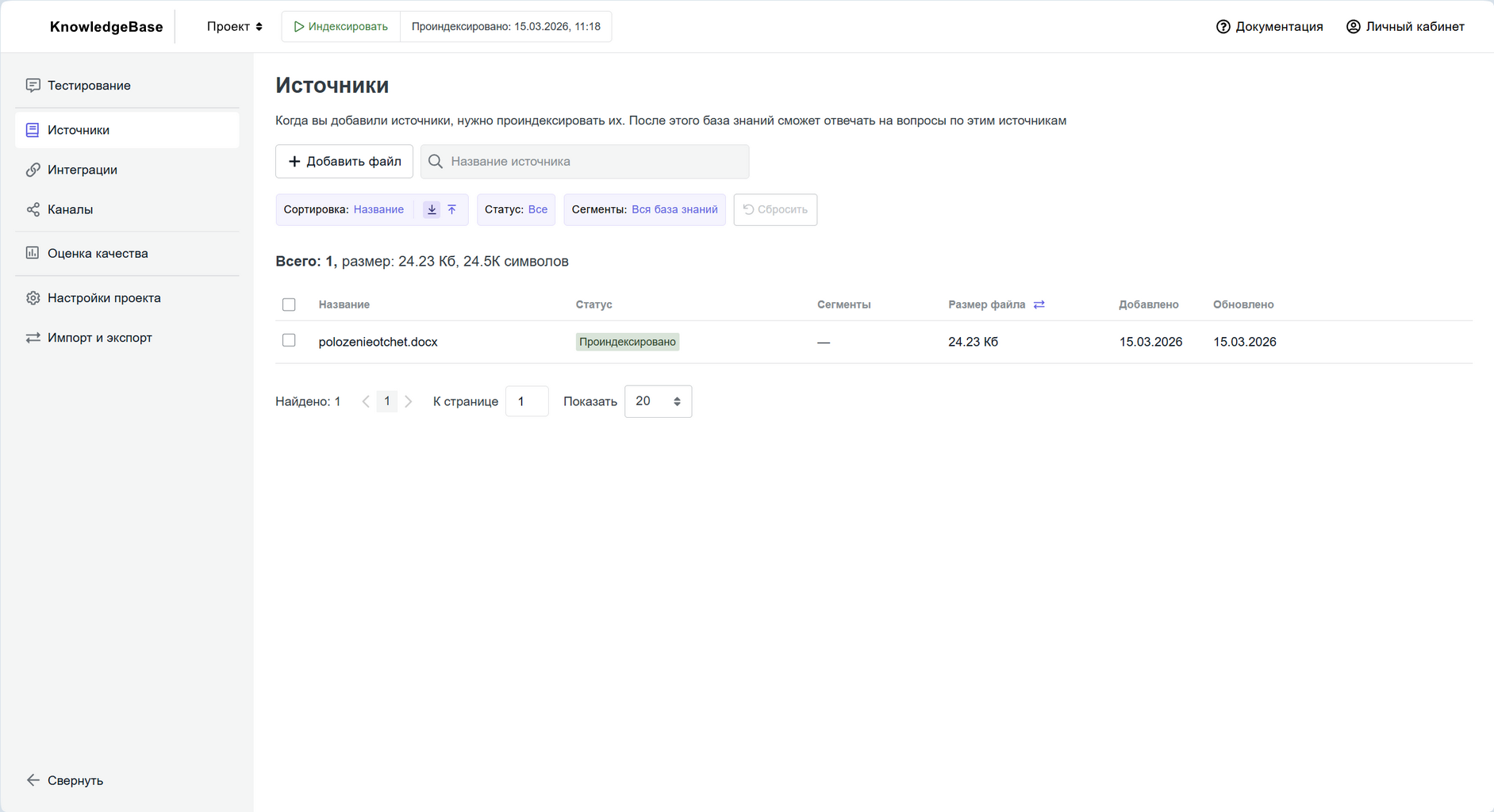Screen dimensions: 1494x812
Task: Open Личный кабинет user account
Action: coord(1405,26)
